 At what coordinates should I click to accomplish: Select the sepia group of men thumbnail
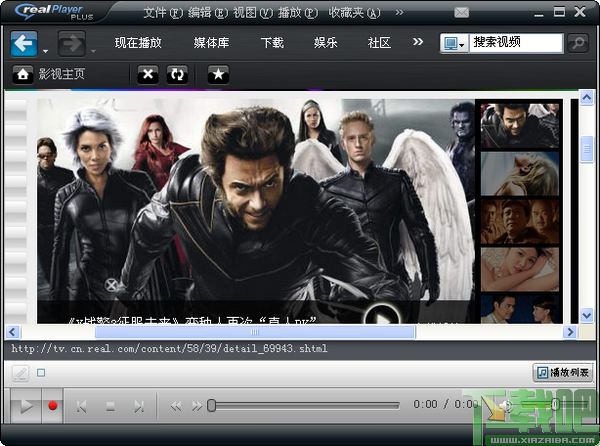click(520, 221)
